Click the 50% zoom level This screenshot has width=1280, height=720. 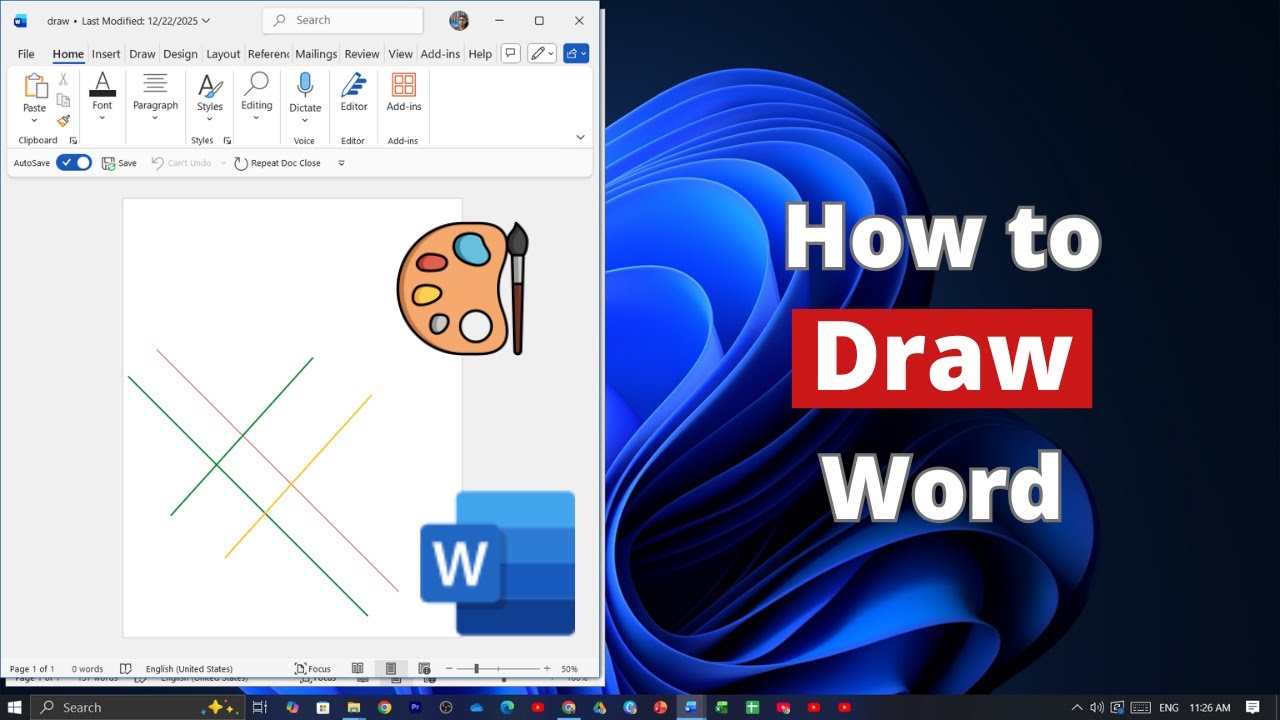click(569, 668)
